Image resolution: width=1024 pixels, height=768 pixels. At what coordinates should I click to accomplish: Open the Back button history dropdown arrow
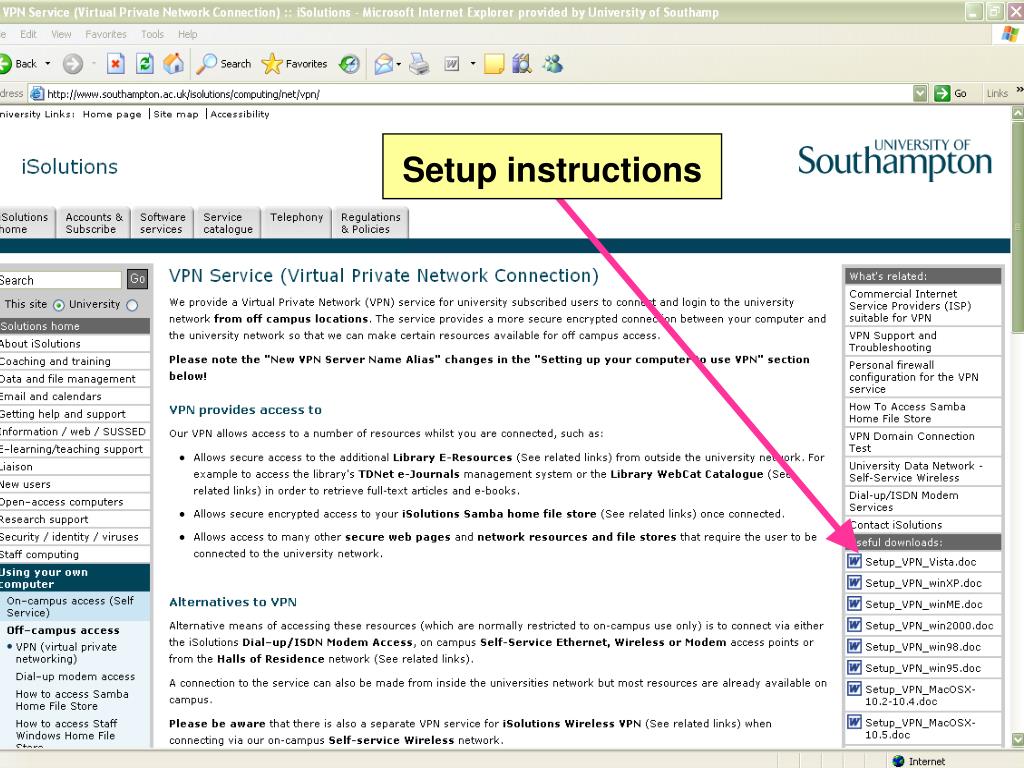(x=48, y=63)
